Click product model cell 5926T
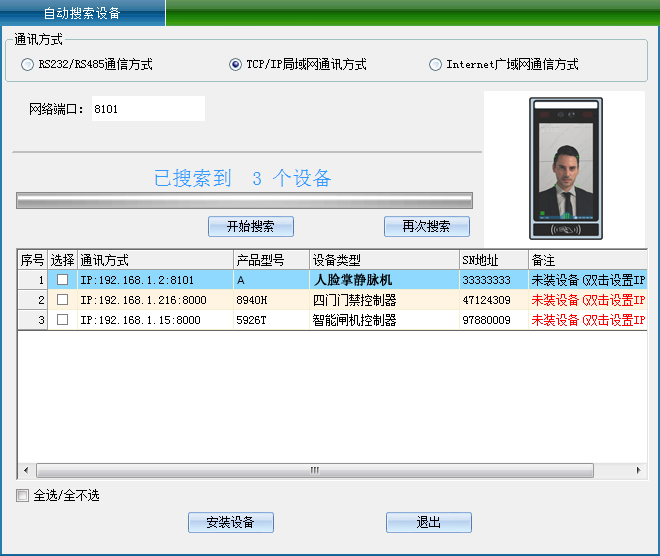 click(271, 320)
